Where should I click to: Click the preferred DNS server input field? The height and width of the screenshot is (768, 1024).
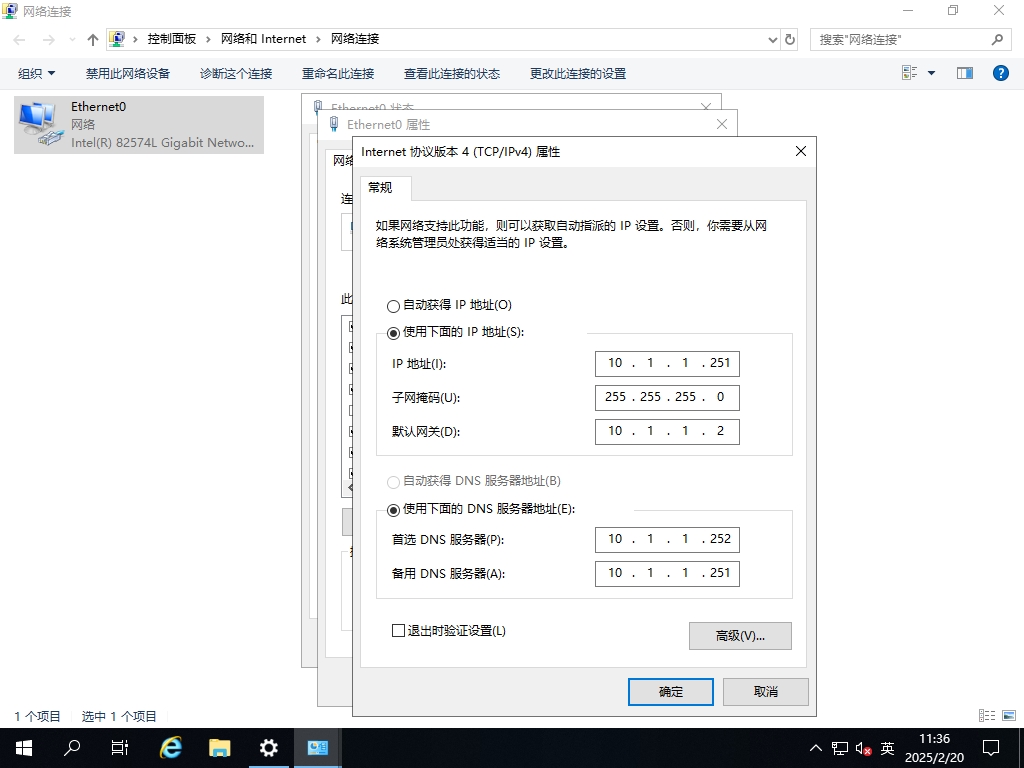tap(667, 539)
